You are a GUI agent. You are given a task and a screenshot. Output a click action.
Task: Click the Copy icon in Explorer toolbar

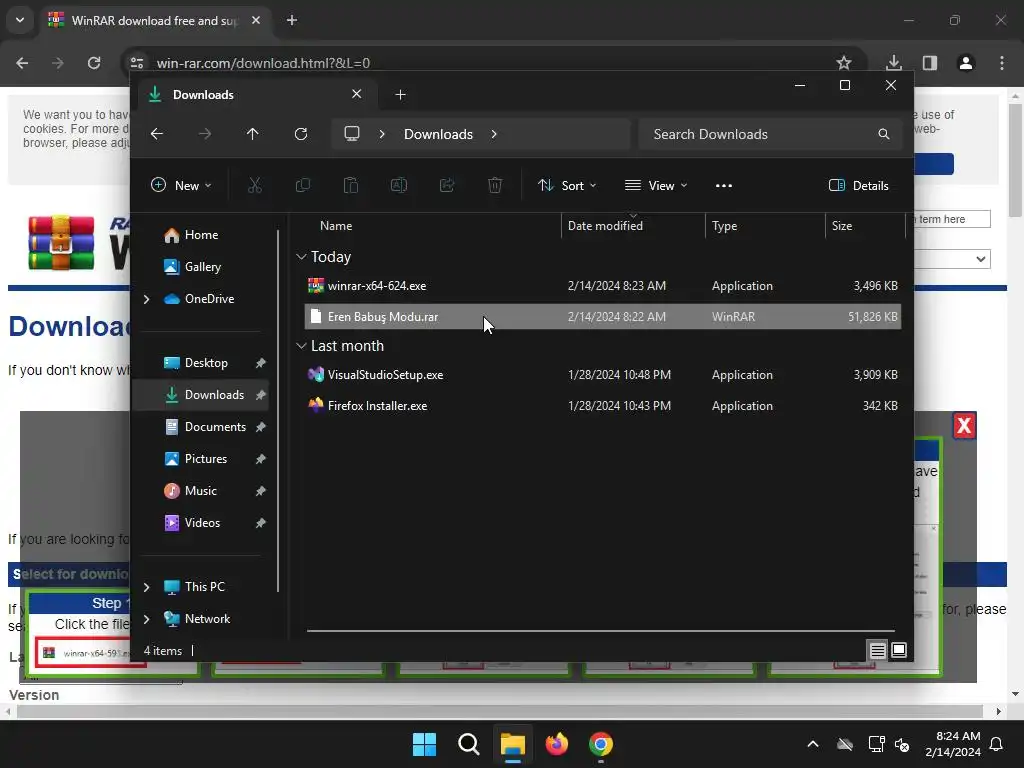[x=302, y=185]
